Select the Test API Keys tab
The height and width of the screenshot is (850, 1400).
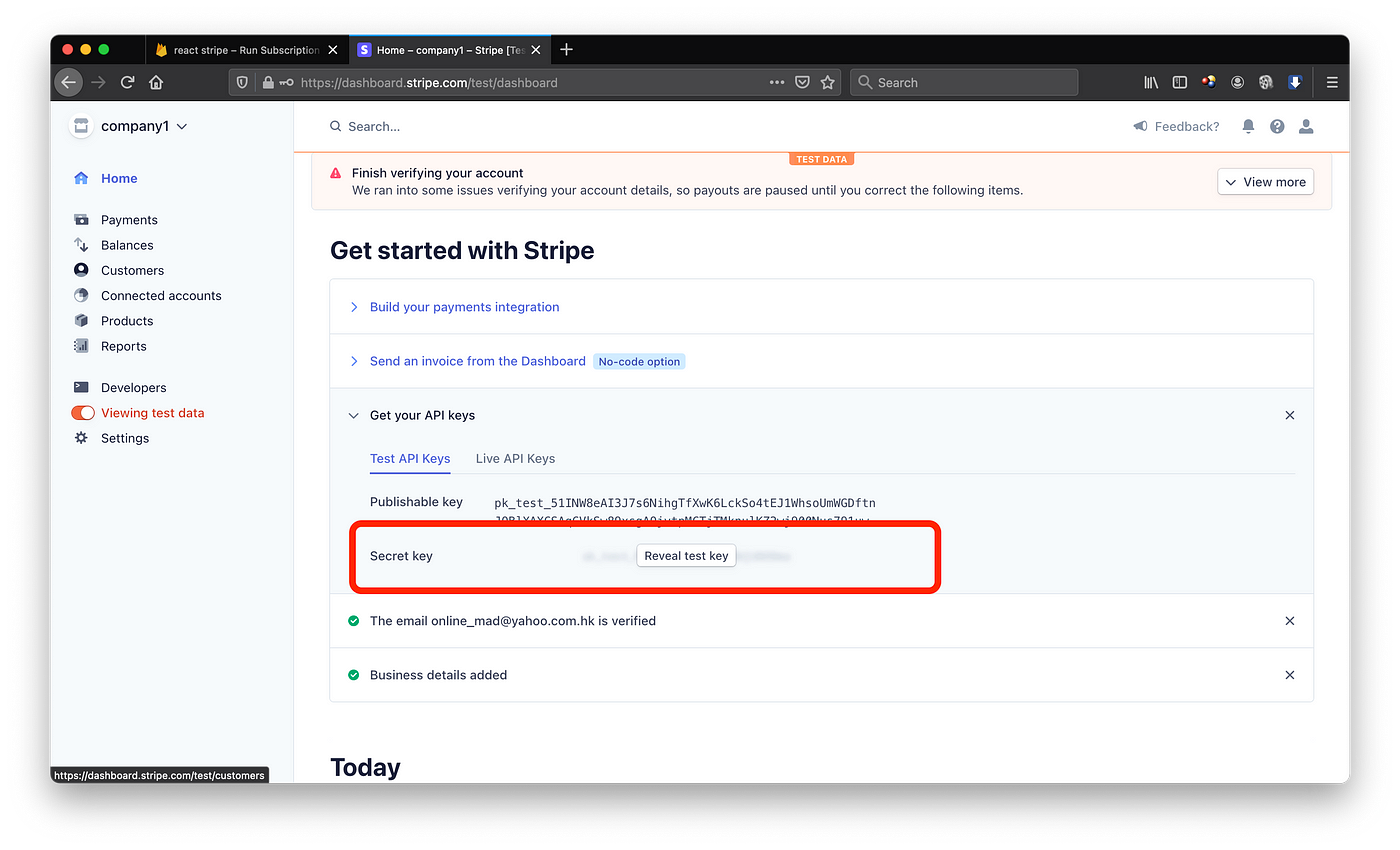(410, 458)
